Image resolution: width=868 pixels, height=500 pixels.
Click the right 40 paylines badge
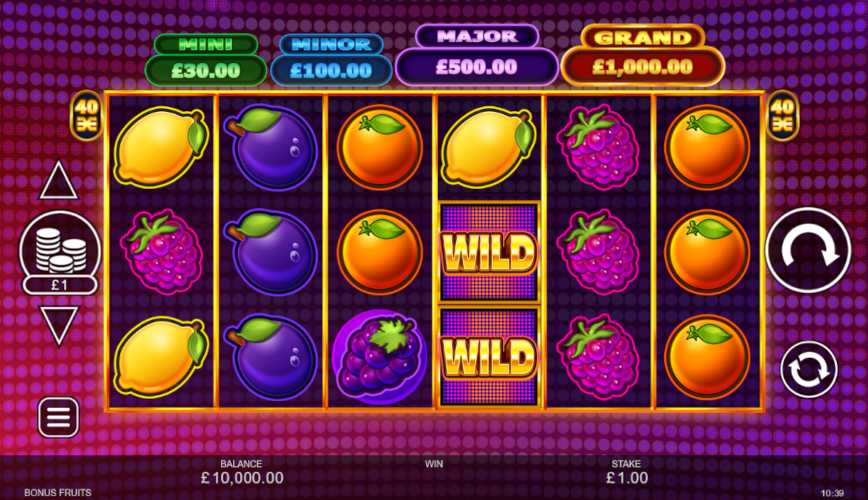coord(782,115)
